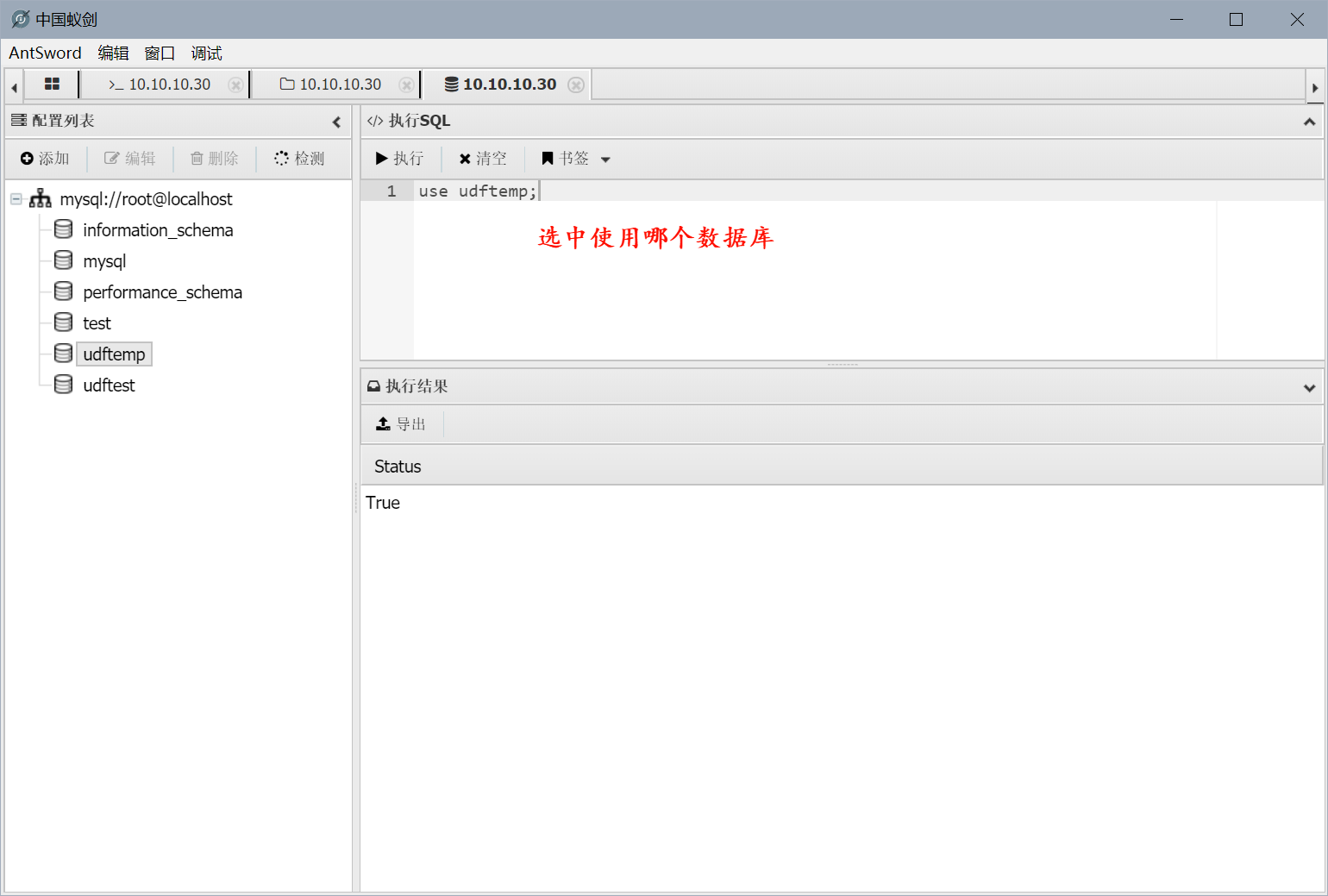Select the information_schema database
The height and width of the screenshot is (896, 1328).
click(x=158, y=230)
